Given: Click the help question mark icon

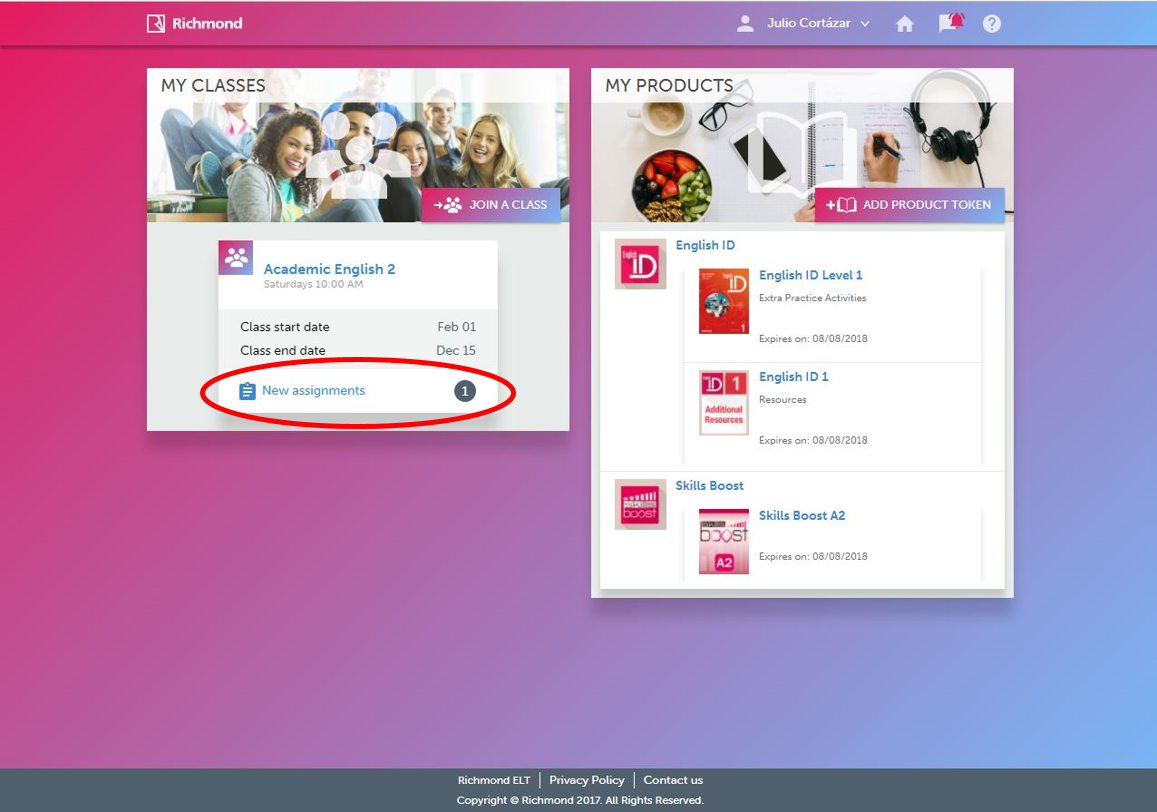Looking at the screenshot, I should tap(991, 24).
